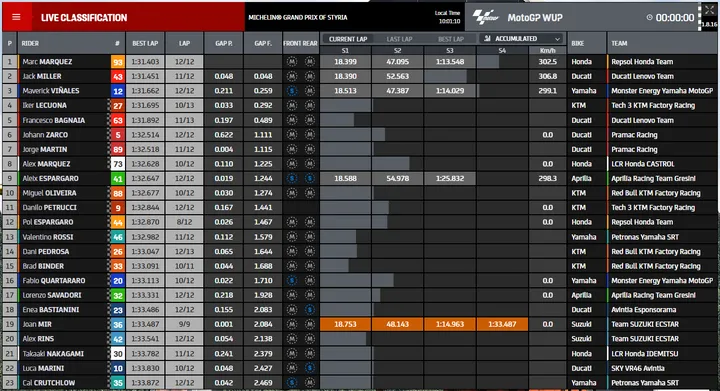Click Marc MARQUEZ front tyre icon
Screen dimensions: 720x391
click(292, 61)
